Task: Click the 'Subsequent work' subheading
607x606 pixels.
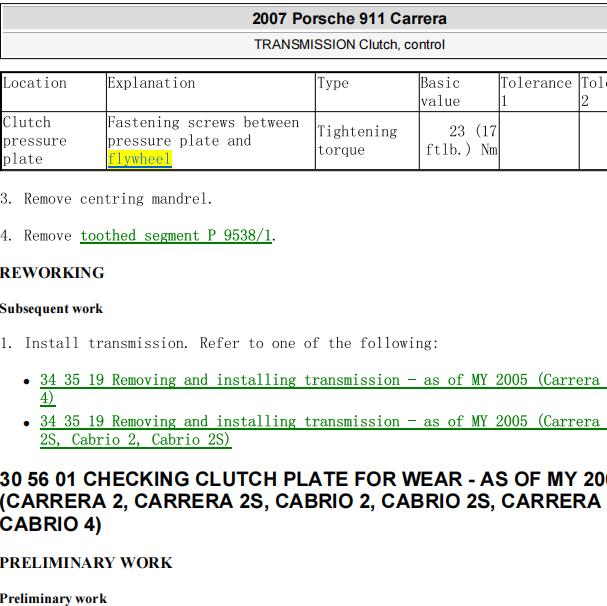Action: coord(51,309)
